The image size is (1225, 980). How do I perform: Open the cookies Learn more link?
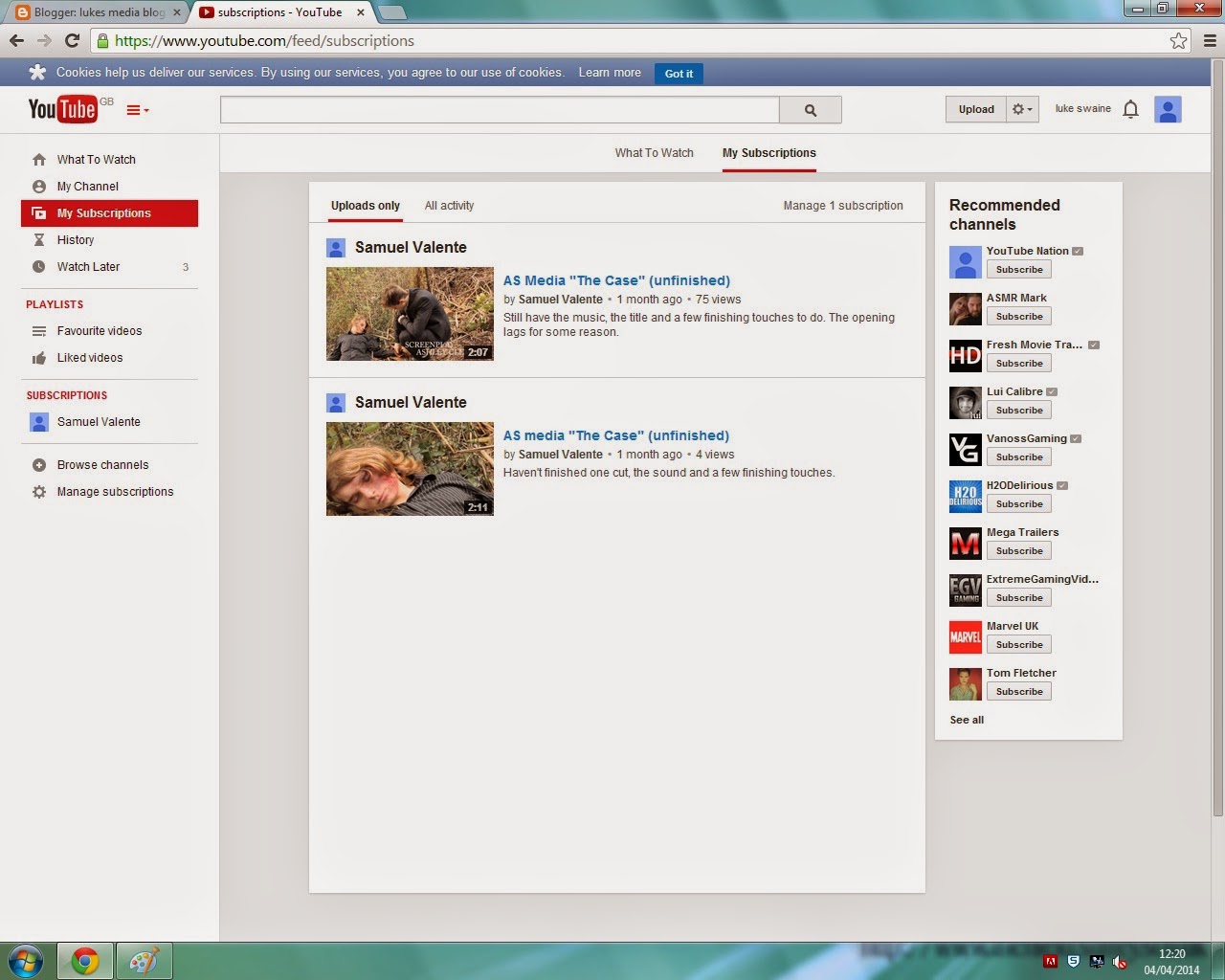tap(610, 73)
